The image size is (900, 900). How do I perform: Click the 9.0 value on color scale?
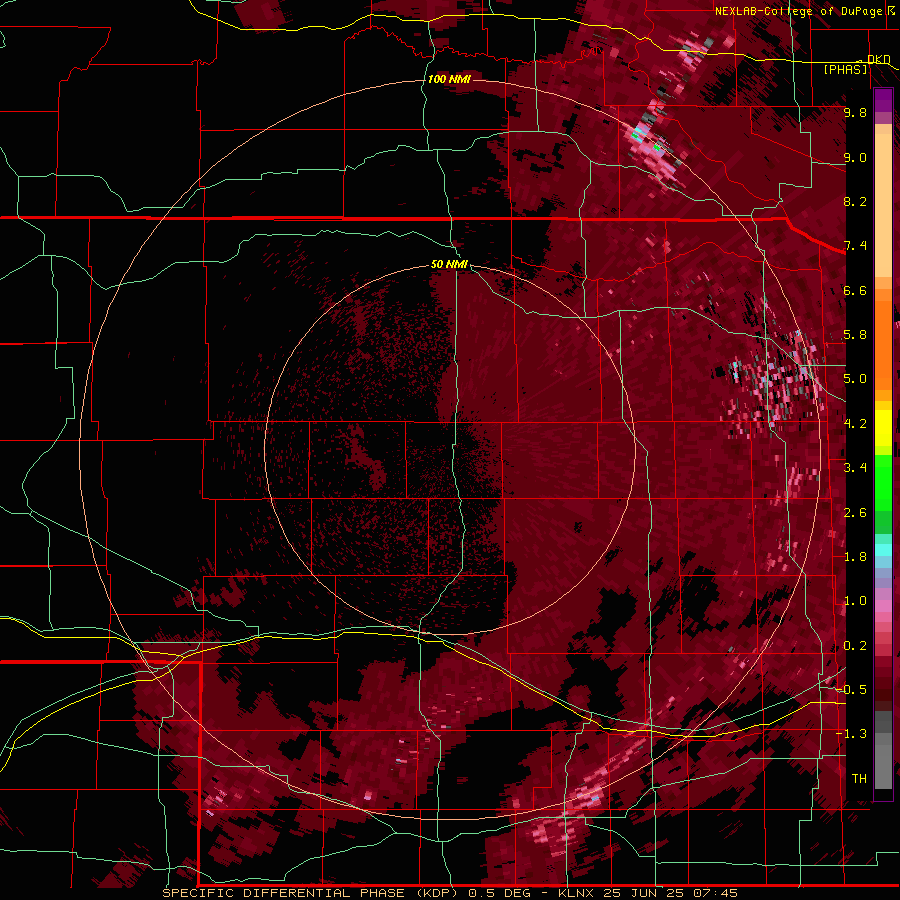point(855,157)
